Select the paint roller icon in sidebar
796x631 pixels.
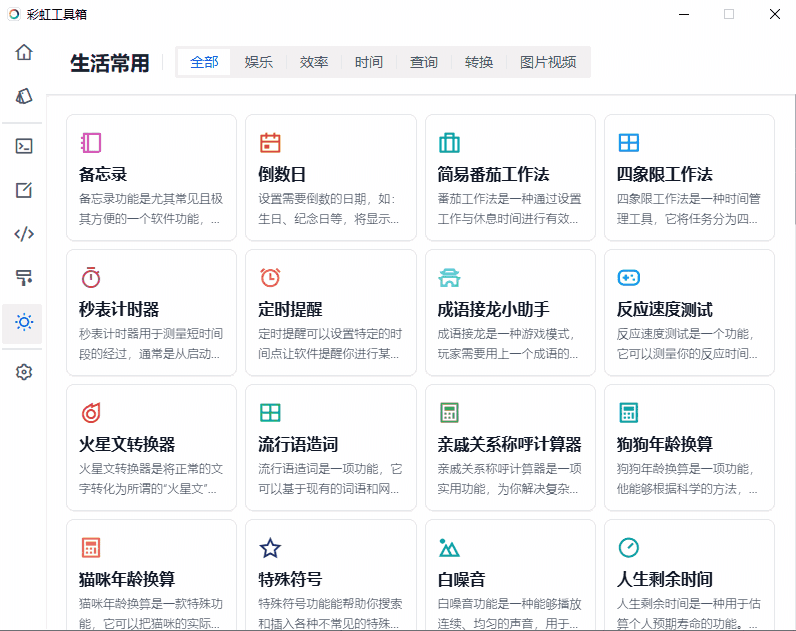coord(24,277)
